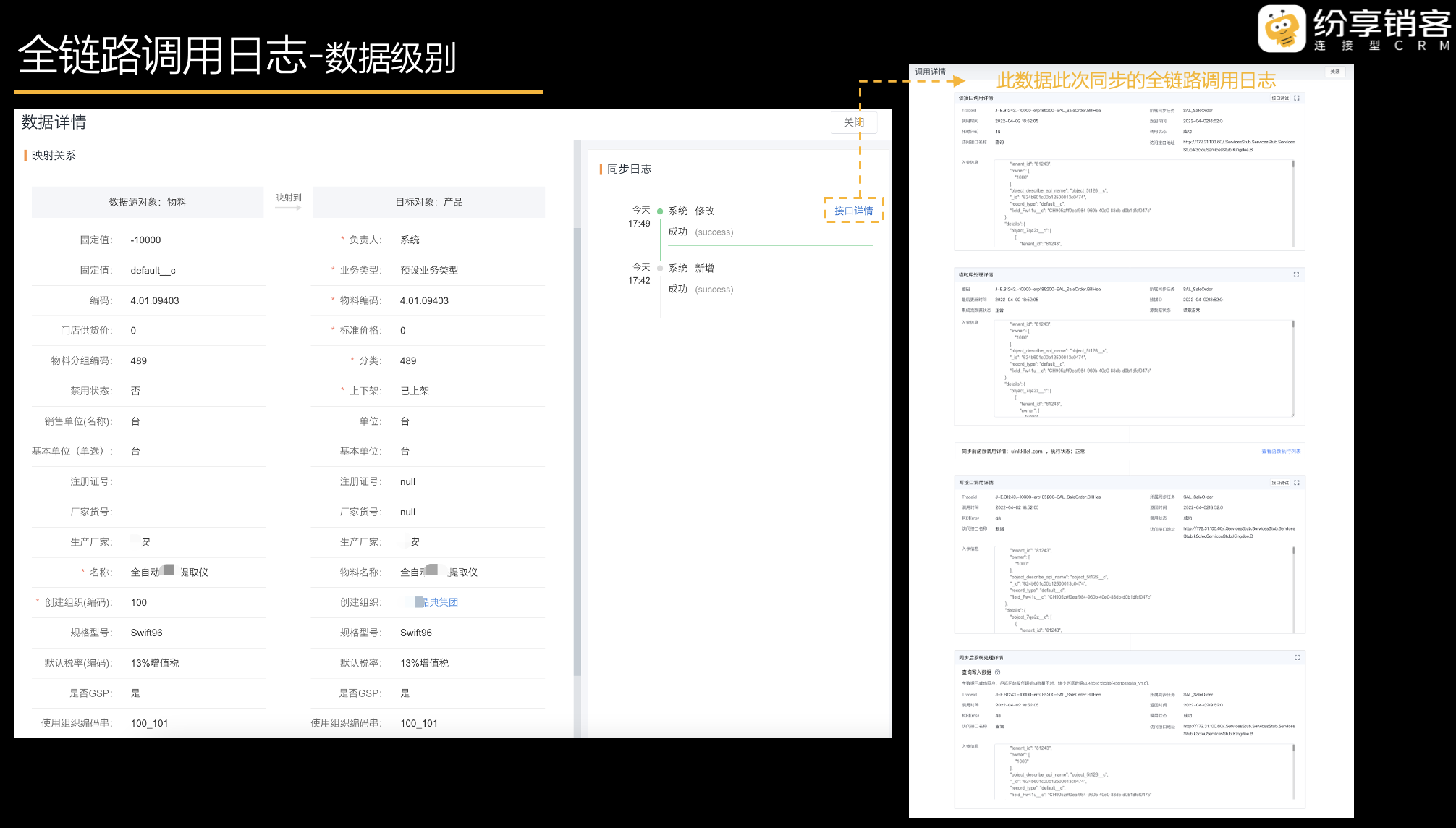Click the Traceid value in 写接口调用详情

(x=1048, y=497)
